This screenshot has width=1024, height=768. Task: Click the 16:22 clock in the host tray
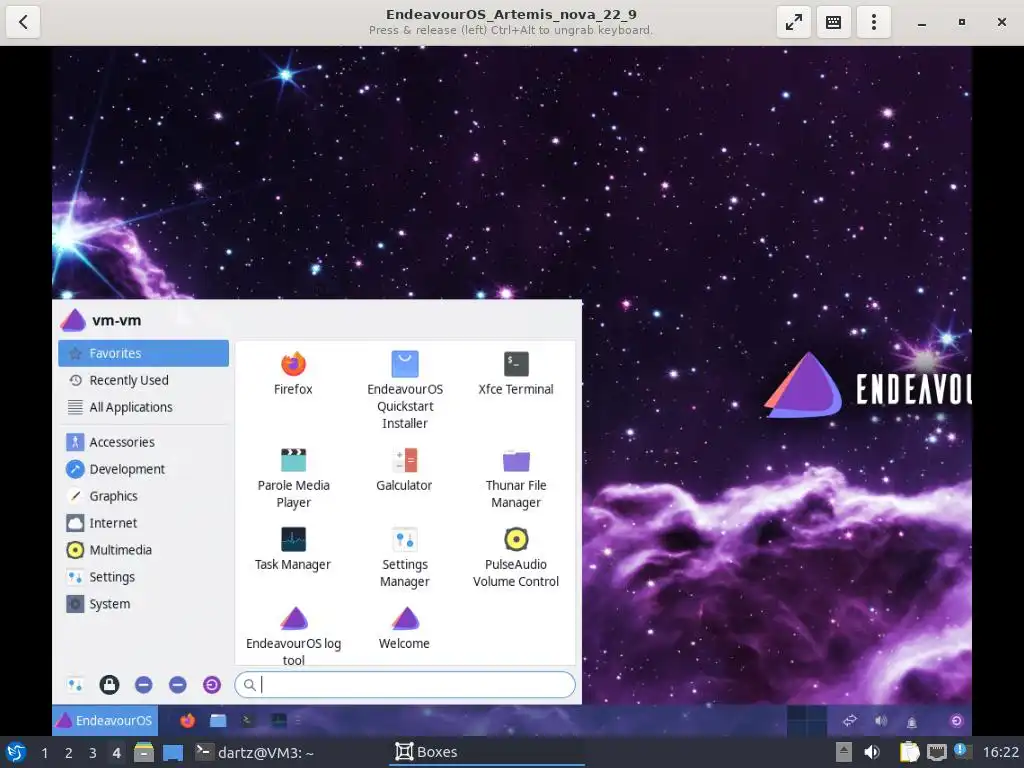tap(1000, 752)
